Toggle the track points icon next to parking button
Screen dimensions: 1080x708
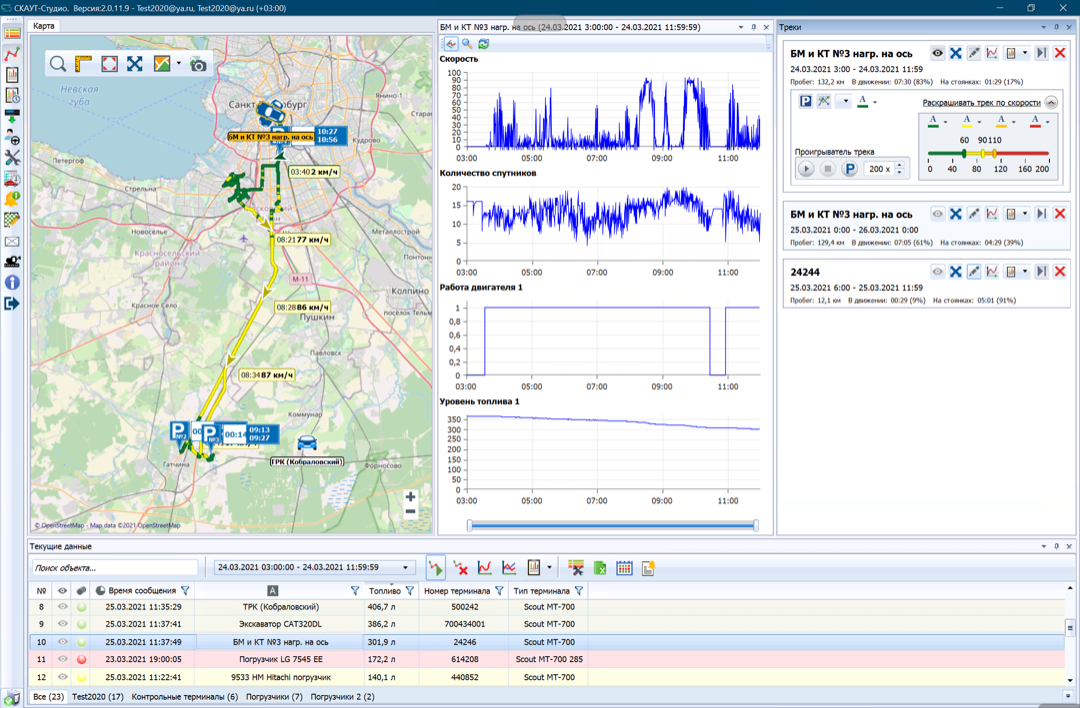824,101
